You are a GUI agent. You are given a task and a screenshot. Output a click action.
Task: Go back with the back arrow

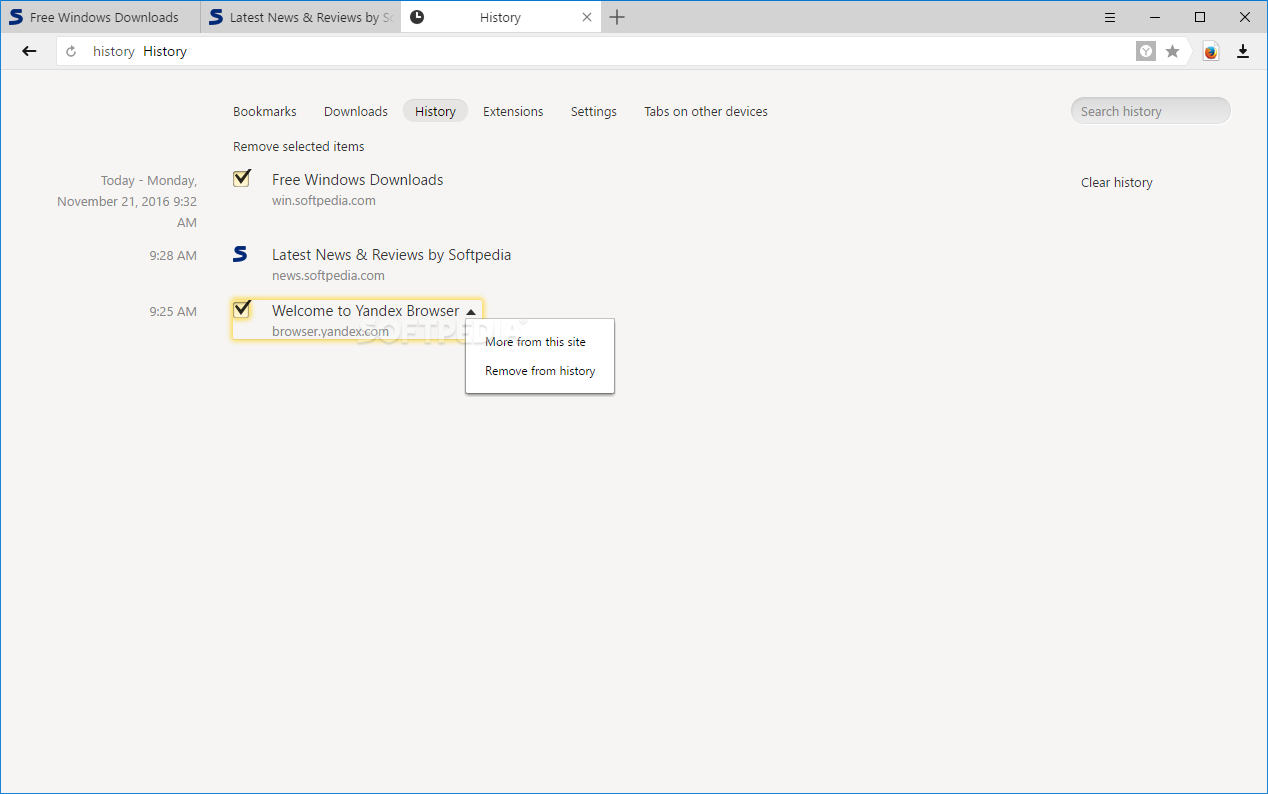click(x=29, y=51)
